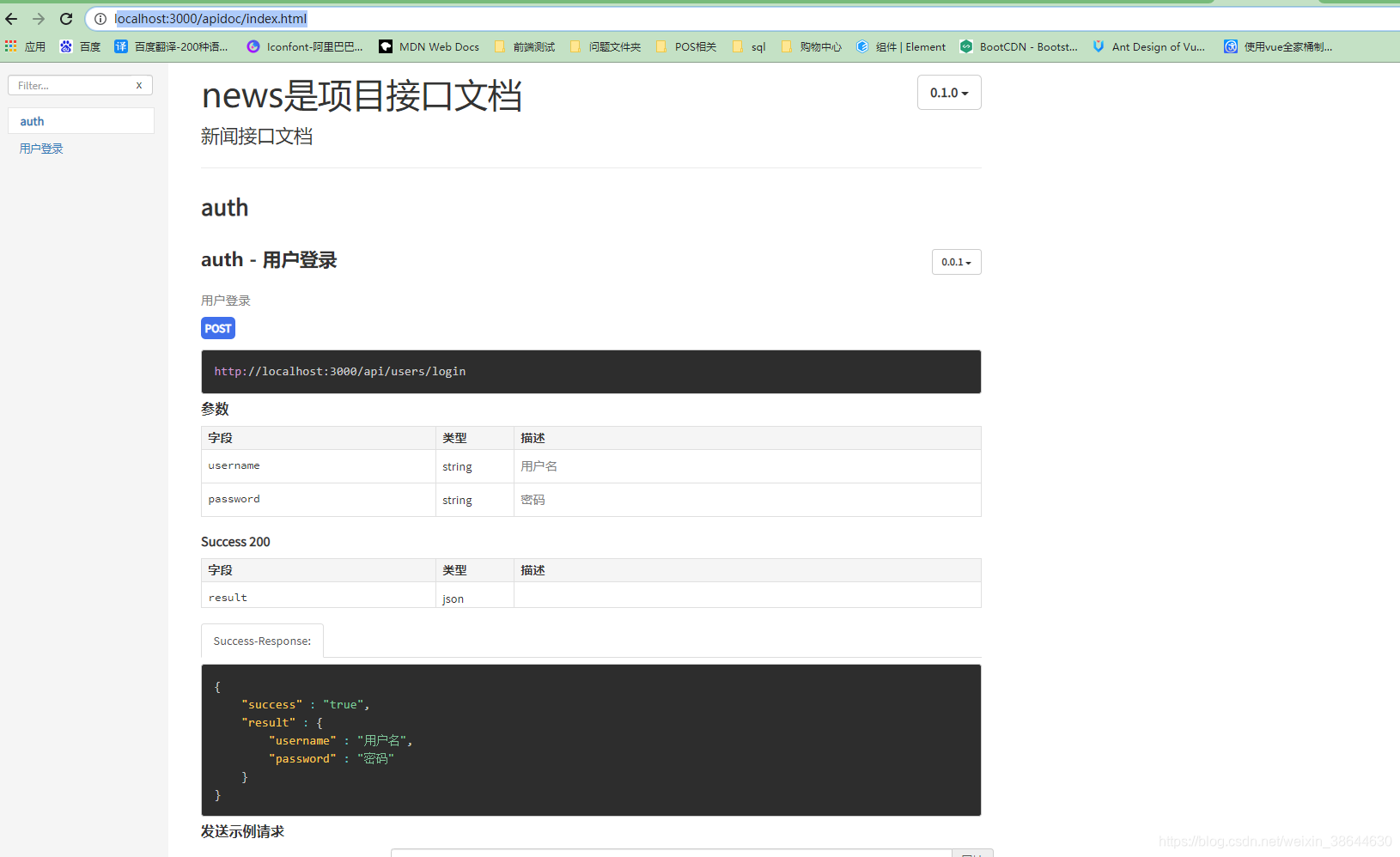Open the 应用 apps bookmark
Image resolution: width=1400 pixels, height=857 pixels.
pos(25,46)
